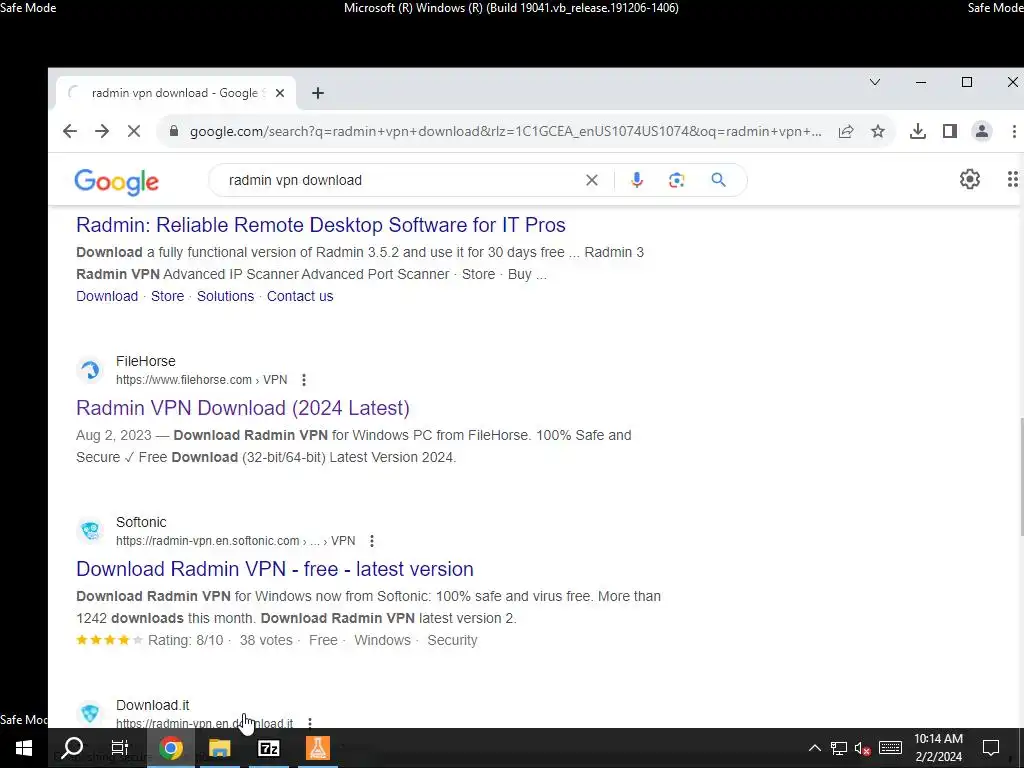Stop loading the page
1024x768 pixels.
(x=134, y=131)
